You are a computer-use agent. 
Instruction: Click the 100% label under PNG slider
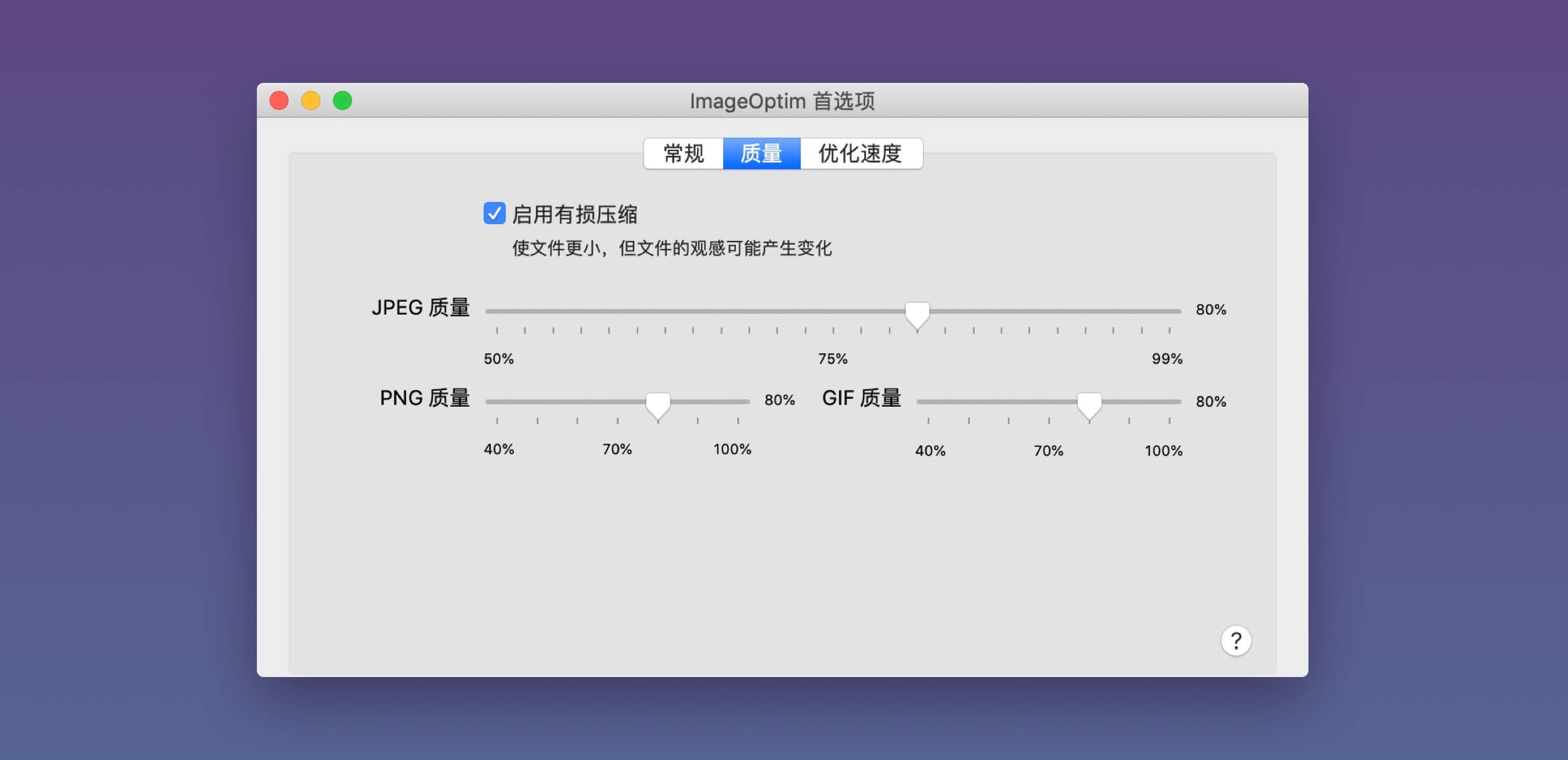pyautogui.click(x=732, y=449)
